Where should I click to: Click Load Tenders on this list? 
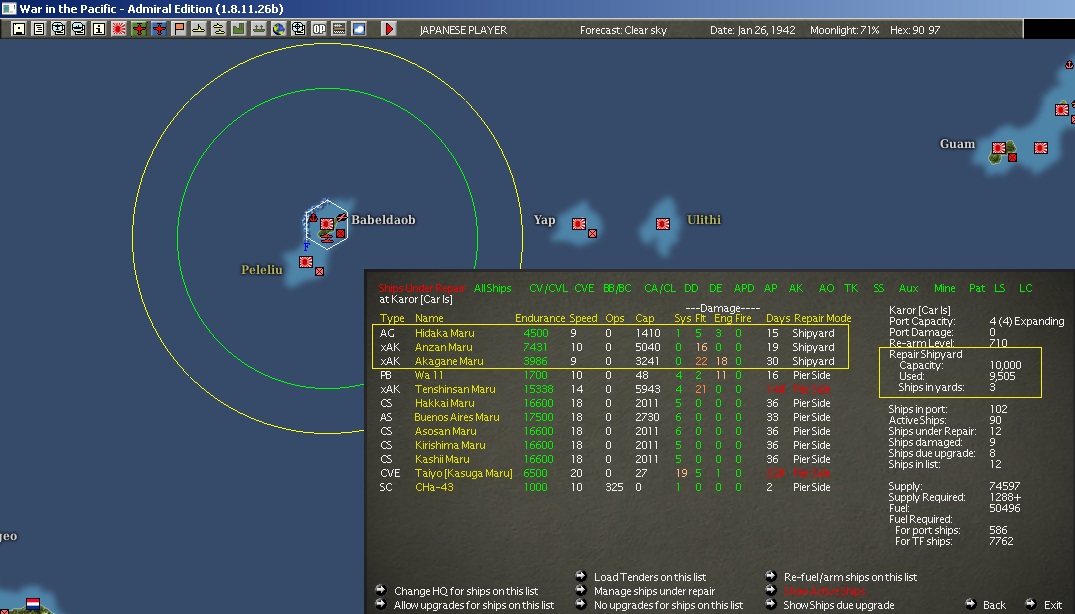650,577
